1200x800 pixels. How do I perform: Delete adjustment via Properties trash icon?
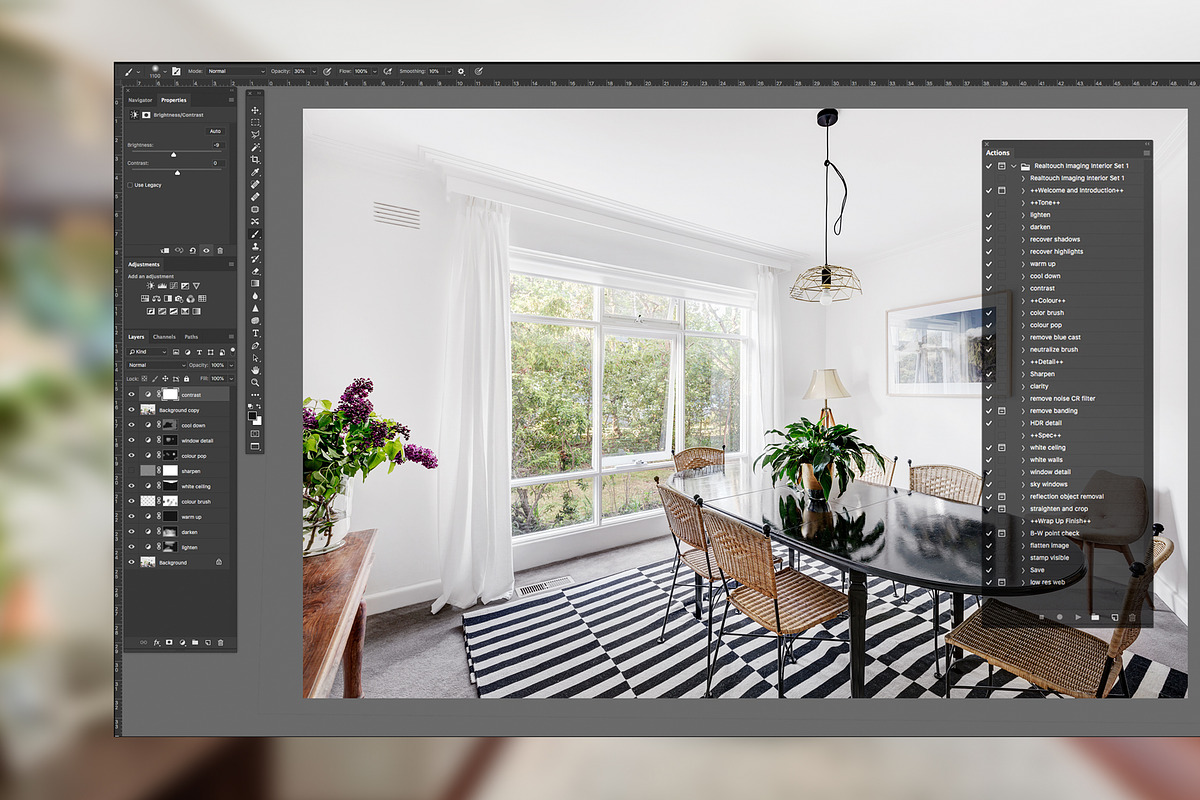pos(220,250)
